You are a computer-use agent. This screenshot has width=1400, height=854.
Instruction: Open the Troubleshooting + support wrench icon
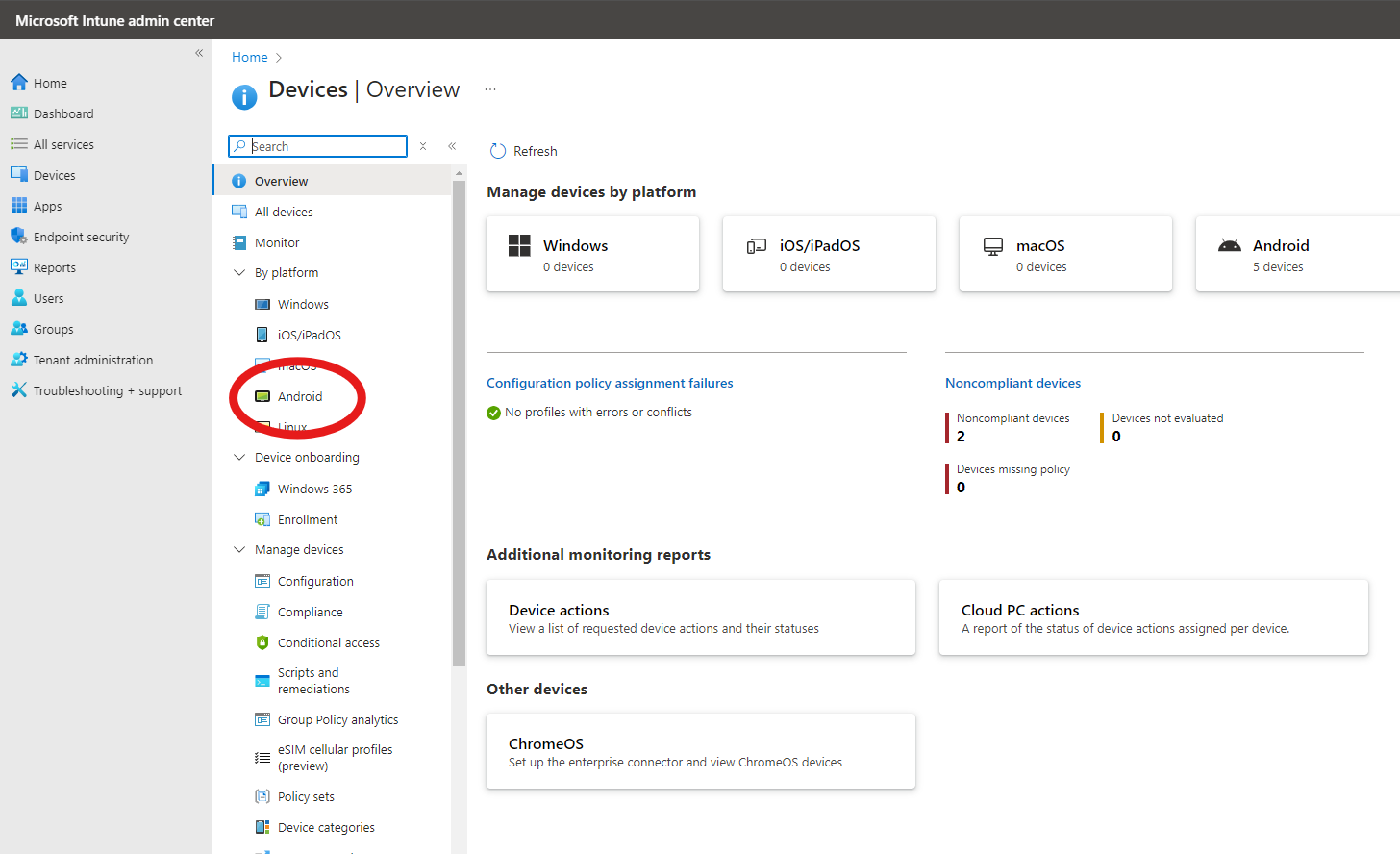[x=19, y=390]
